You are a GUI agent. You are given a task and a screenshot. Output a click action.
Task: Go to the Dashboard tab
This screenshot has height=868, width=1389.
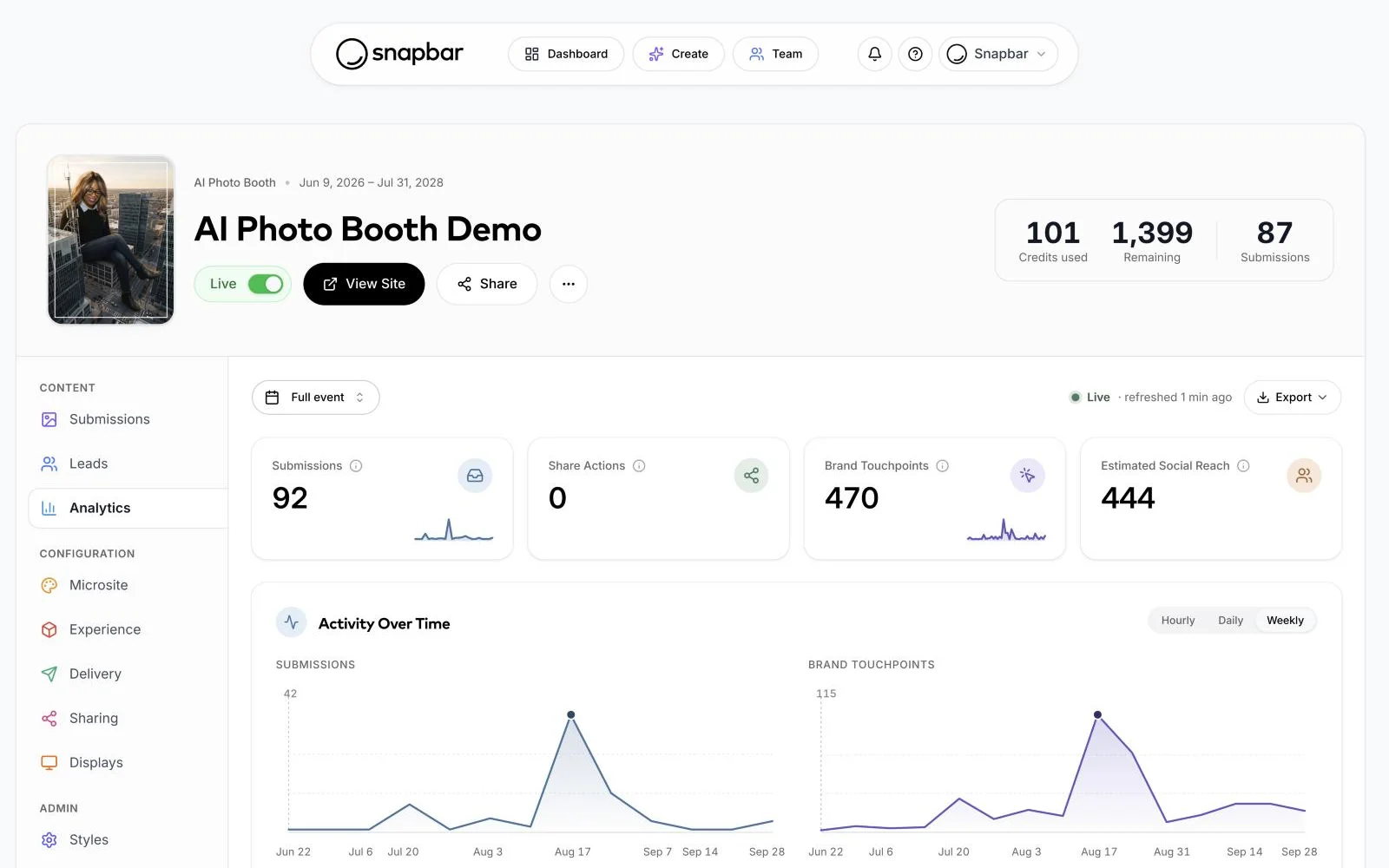pos(566,54)
